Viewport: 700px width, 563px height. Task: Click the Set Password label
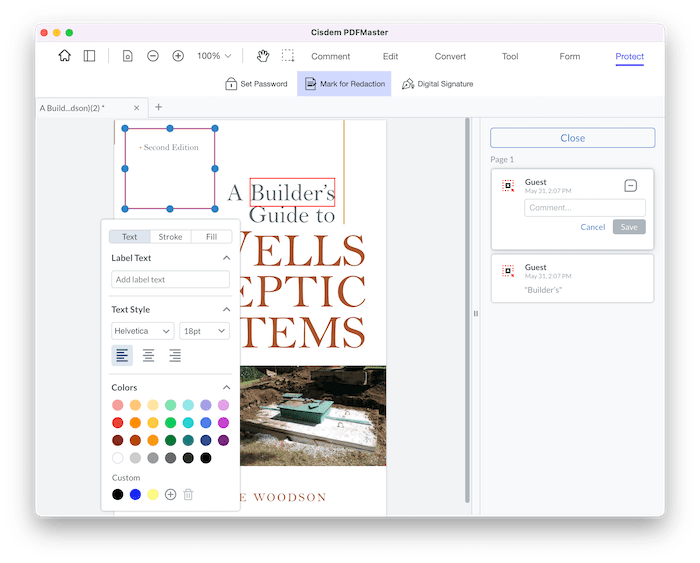[x=264, y=83]
